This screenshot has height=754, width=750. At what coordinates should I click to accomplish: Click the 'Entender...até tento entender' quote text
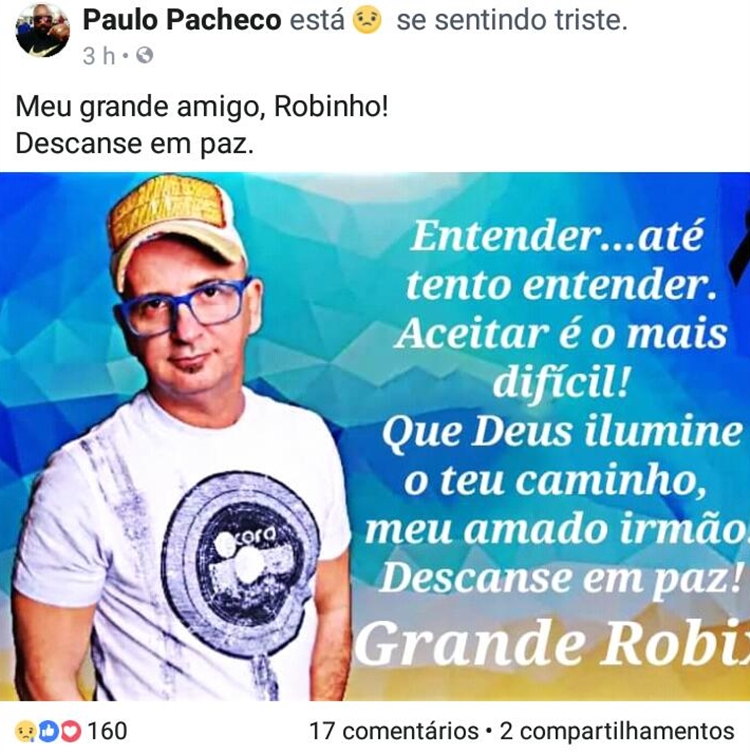coord(559,260)
